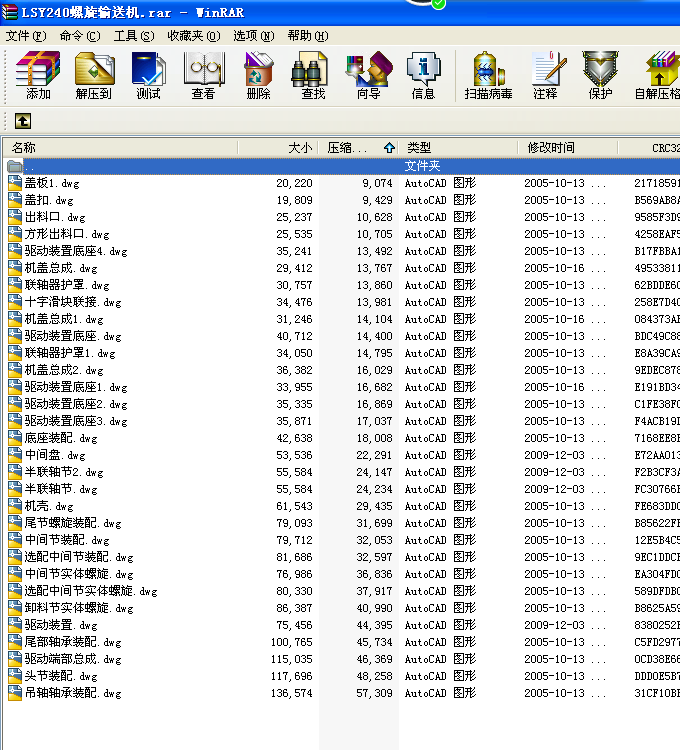680x750 pixels.
Task: Open the 工具(S) menu
Action: point(134,36)
